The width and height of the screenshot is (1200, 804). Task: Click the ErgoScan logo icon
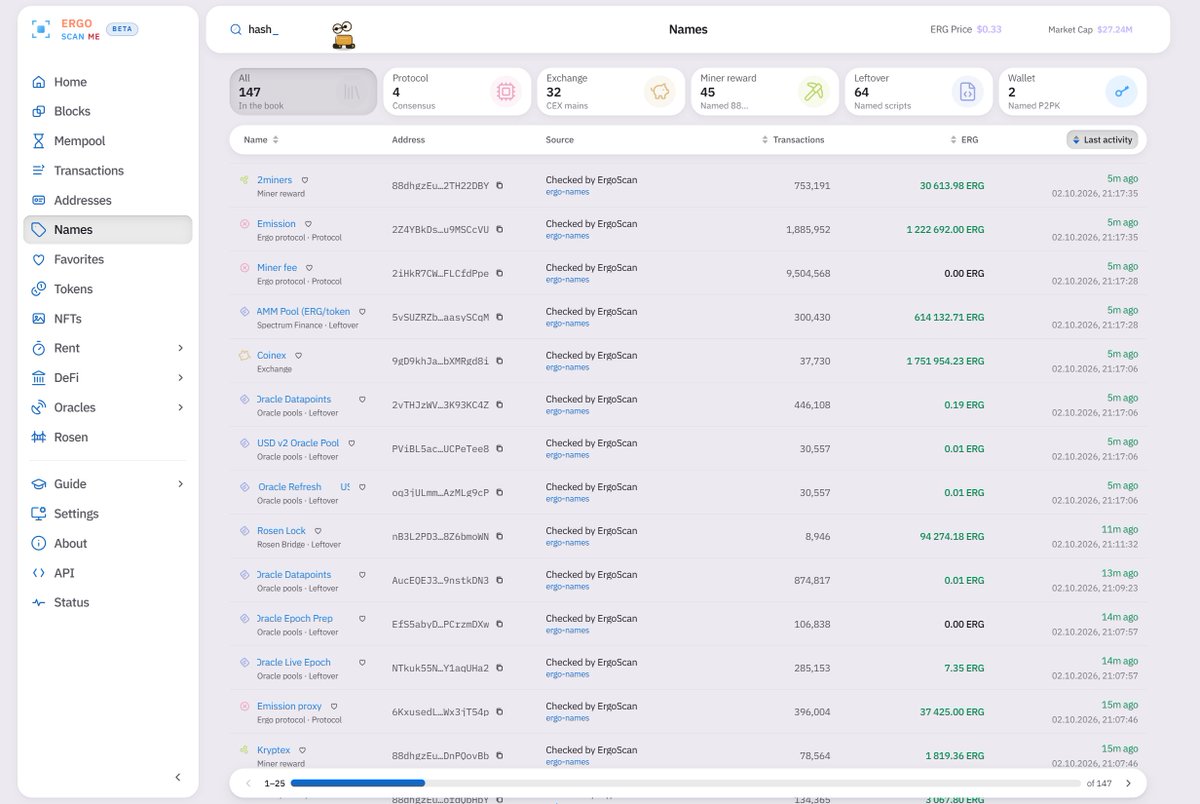(x=41, y=29)
